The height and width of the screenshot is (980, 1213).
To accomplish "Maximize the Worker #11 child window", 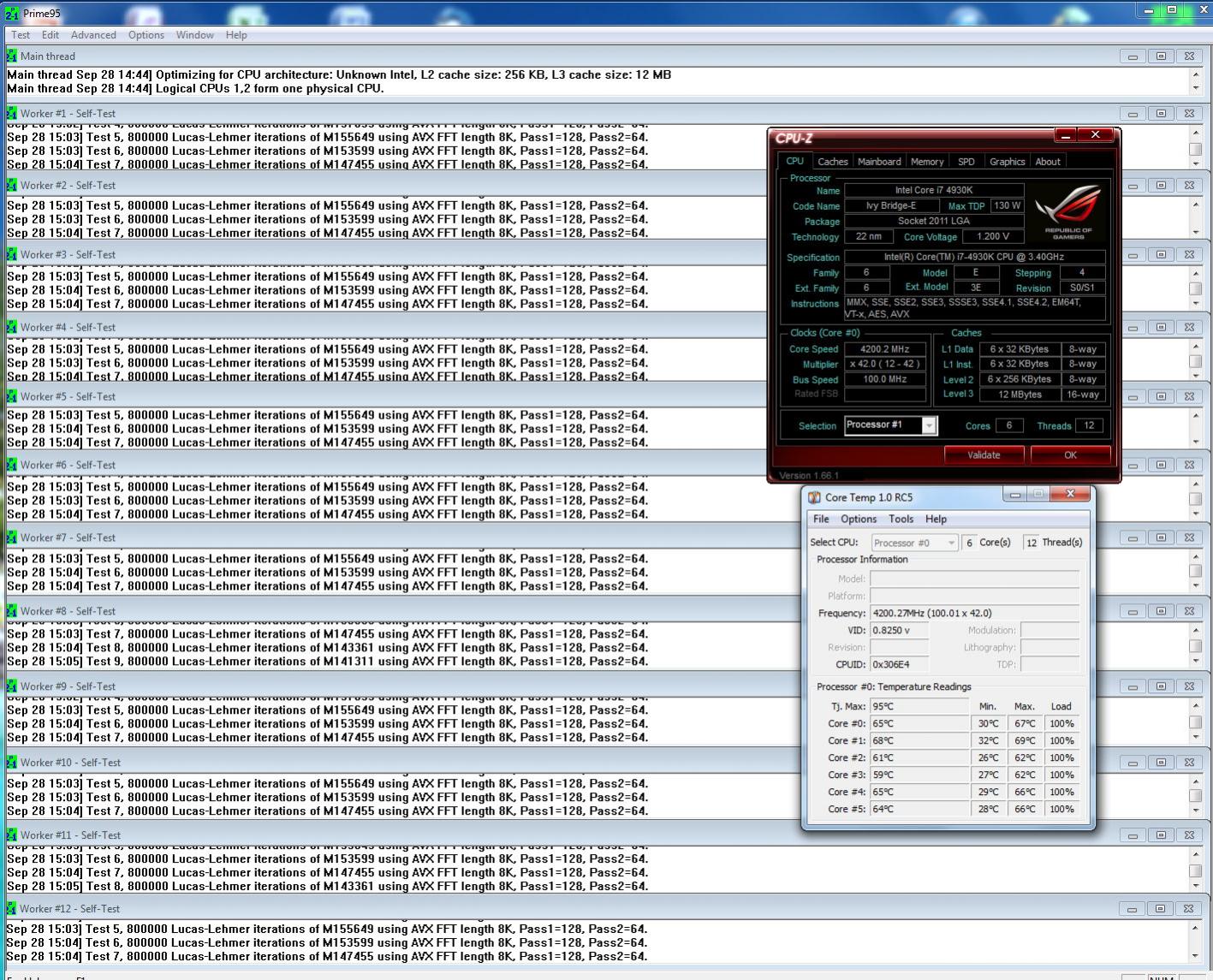I will coord(1161,835).
